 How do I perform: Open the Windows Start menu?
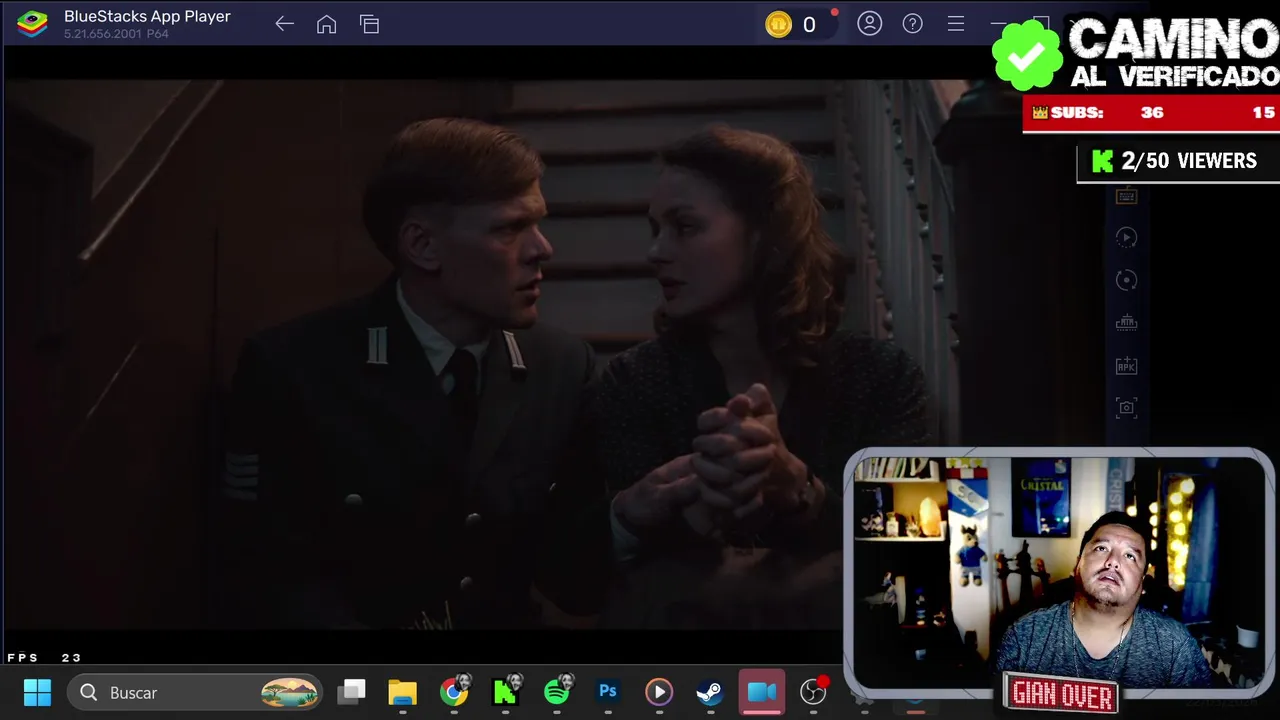coord(37,692)
